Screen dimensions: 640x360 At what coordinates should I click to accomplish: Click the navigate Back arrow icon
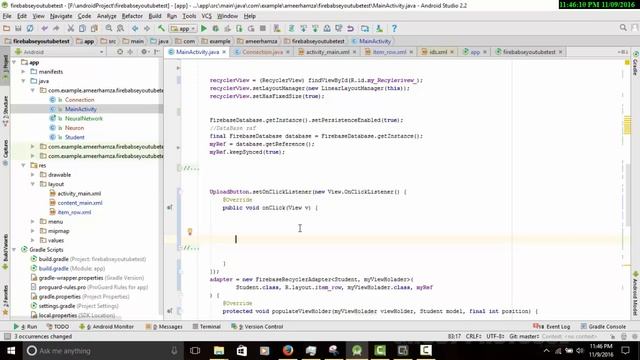[x=135, y=29]
